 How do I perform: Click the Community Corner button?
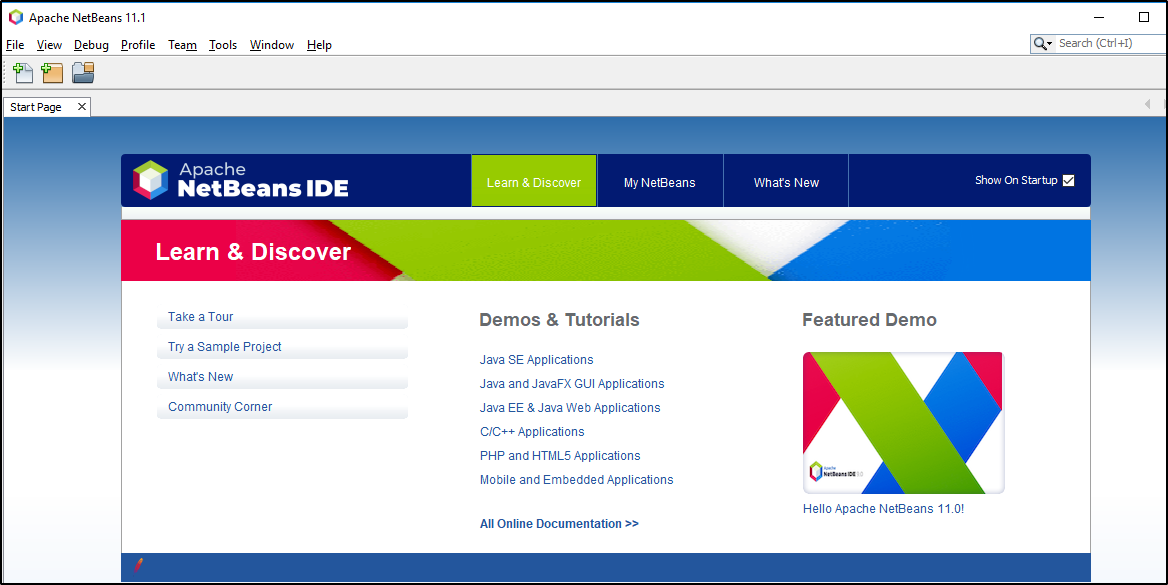tap(282, 407)
